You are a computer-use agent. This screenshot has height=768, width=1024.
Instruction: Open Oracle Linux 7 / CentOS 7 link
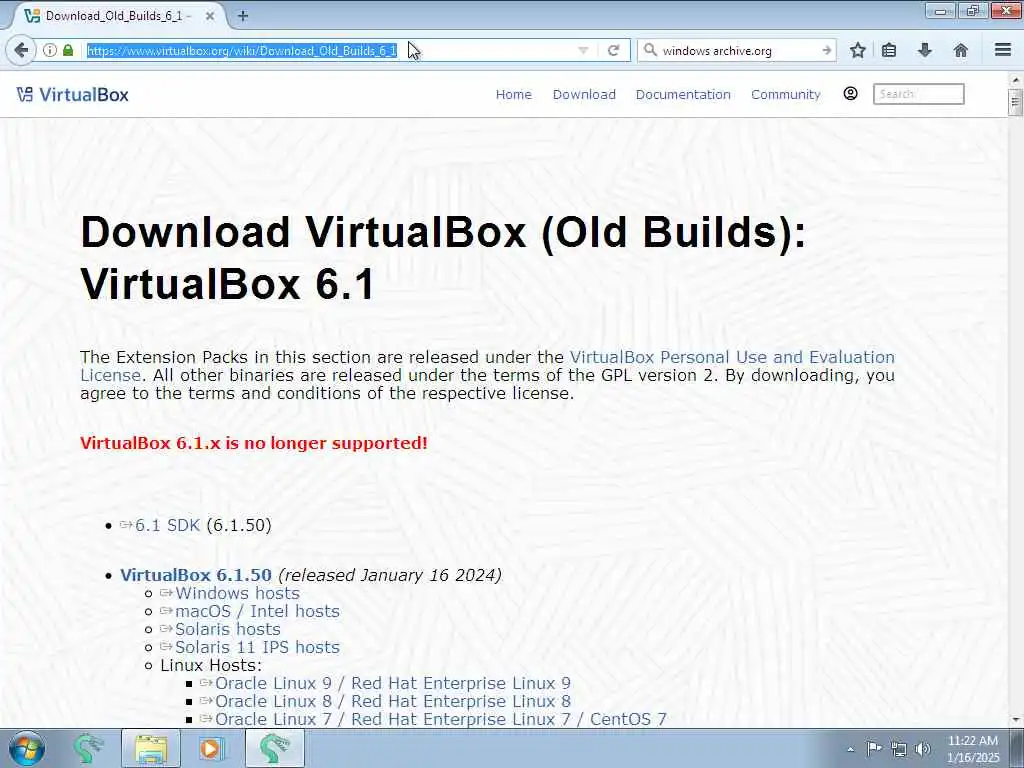pyautogui.click(x=440, y=719)
